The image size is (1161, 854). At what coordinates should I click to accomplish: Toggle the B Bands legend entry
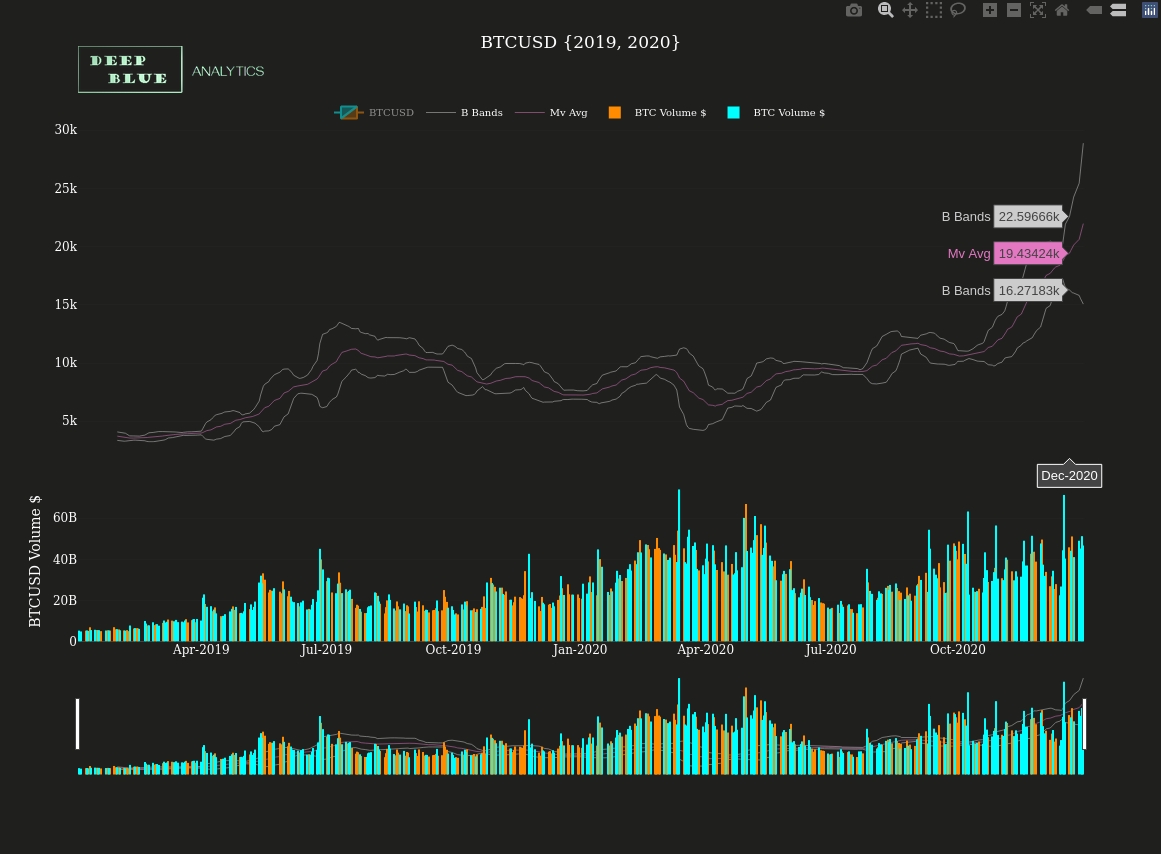coord(465,113)
